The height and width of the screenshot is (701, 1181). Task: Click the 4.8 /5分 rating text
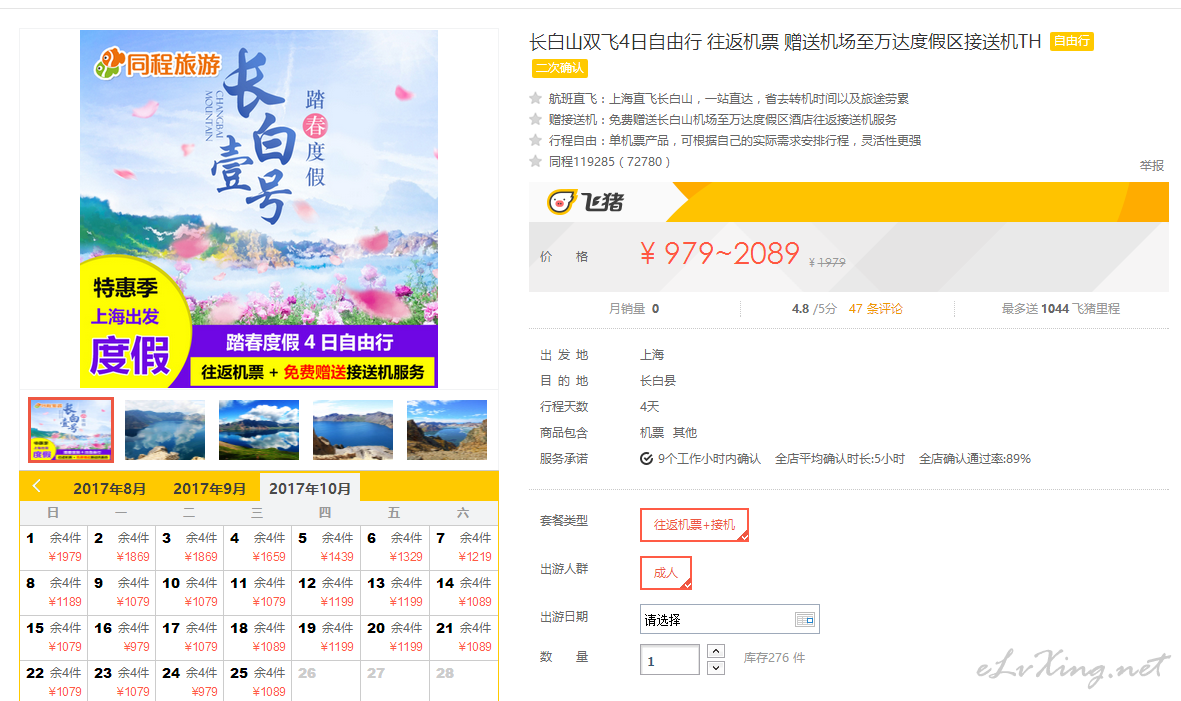point(814,309)
